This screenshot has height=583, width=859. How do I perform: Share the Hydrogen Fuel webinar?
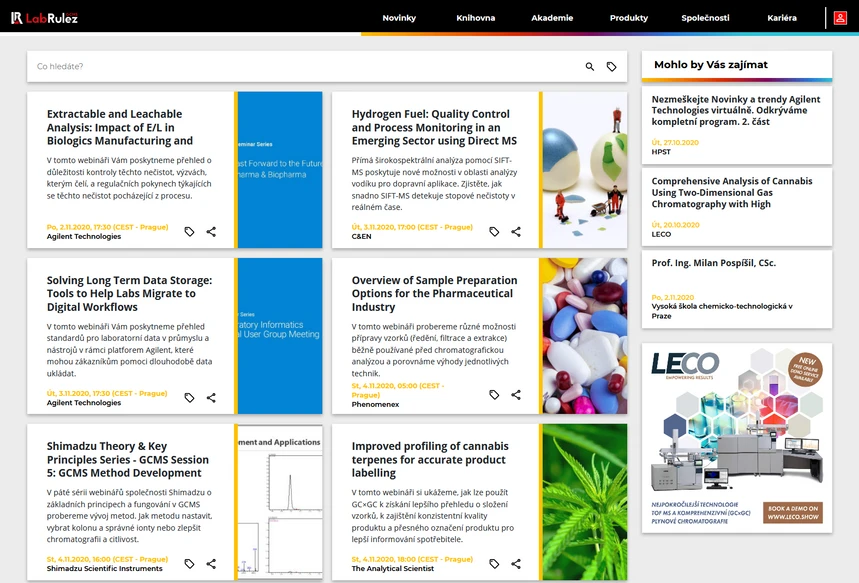point(516,232)
